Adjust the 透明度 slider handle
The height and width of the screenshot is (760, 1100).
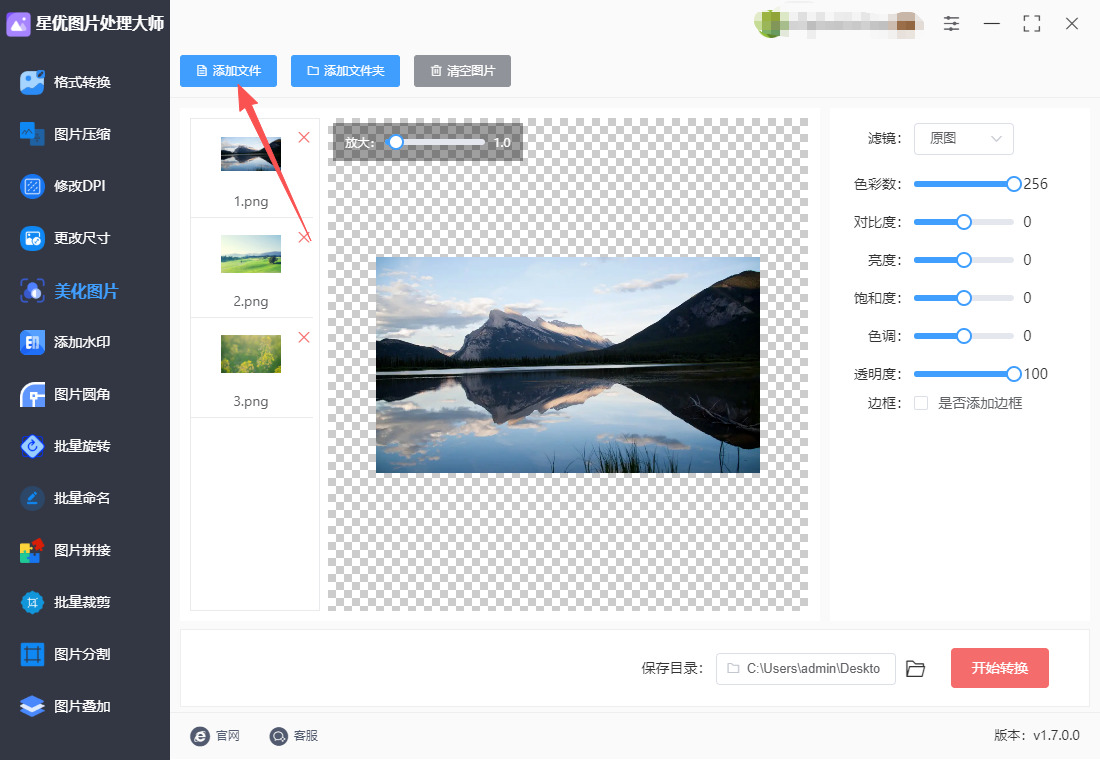(x=1013, y=374)
